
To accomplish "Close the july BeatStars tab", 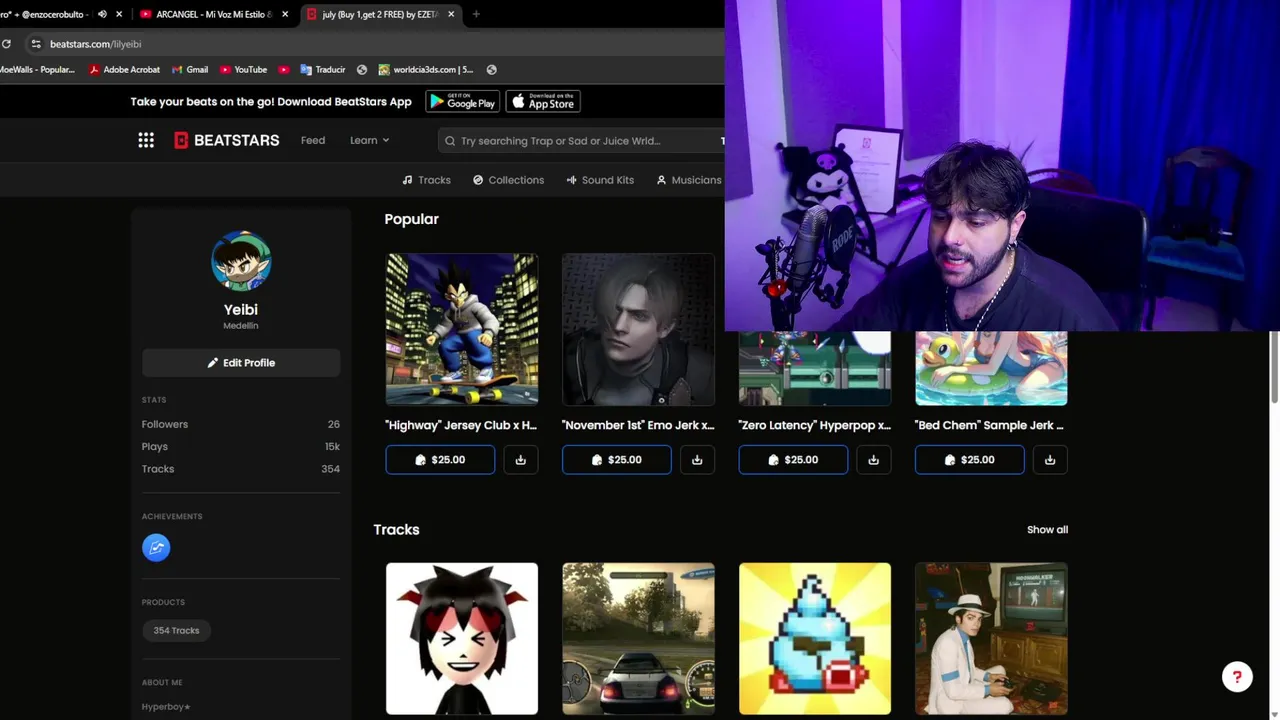I will tap(451, 14).
